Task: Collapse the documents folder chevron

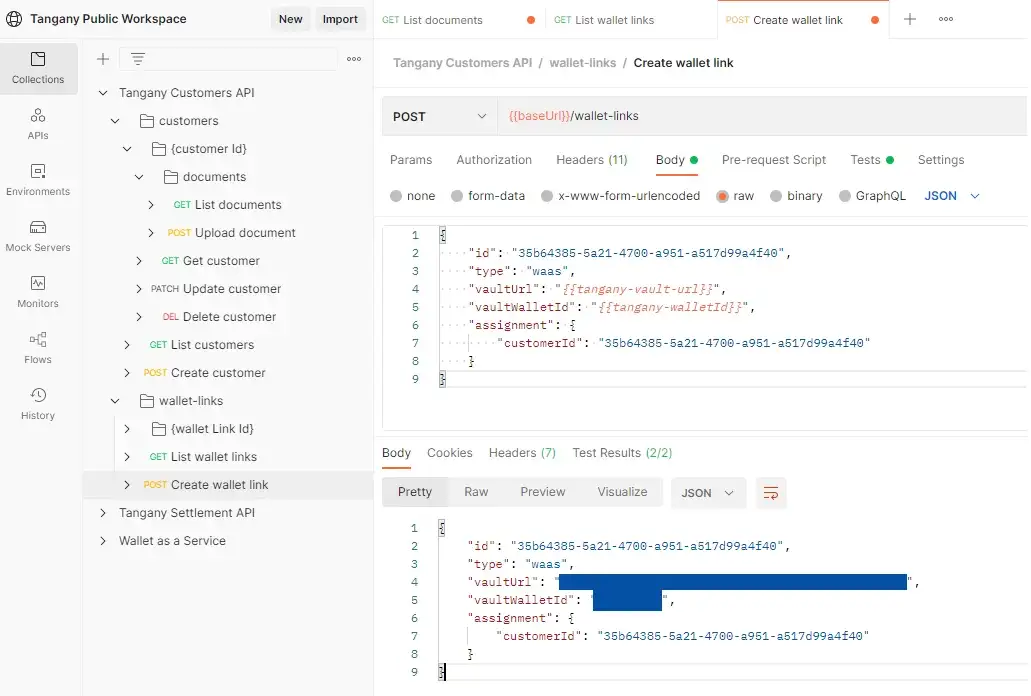Action: [139, 177]
